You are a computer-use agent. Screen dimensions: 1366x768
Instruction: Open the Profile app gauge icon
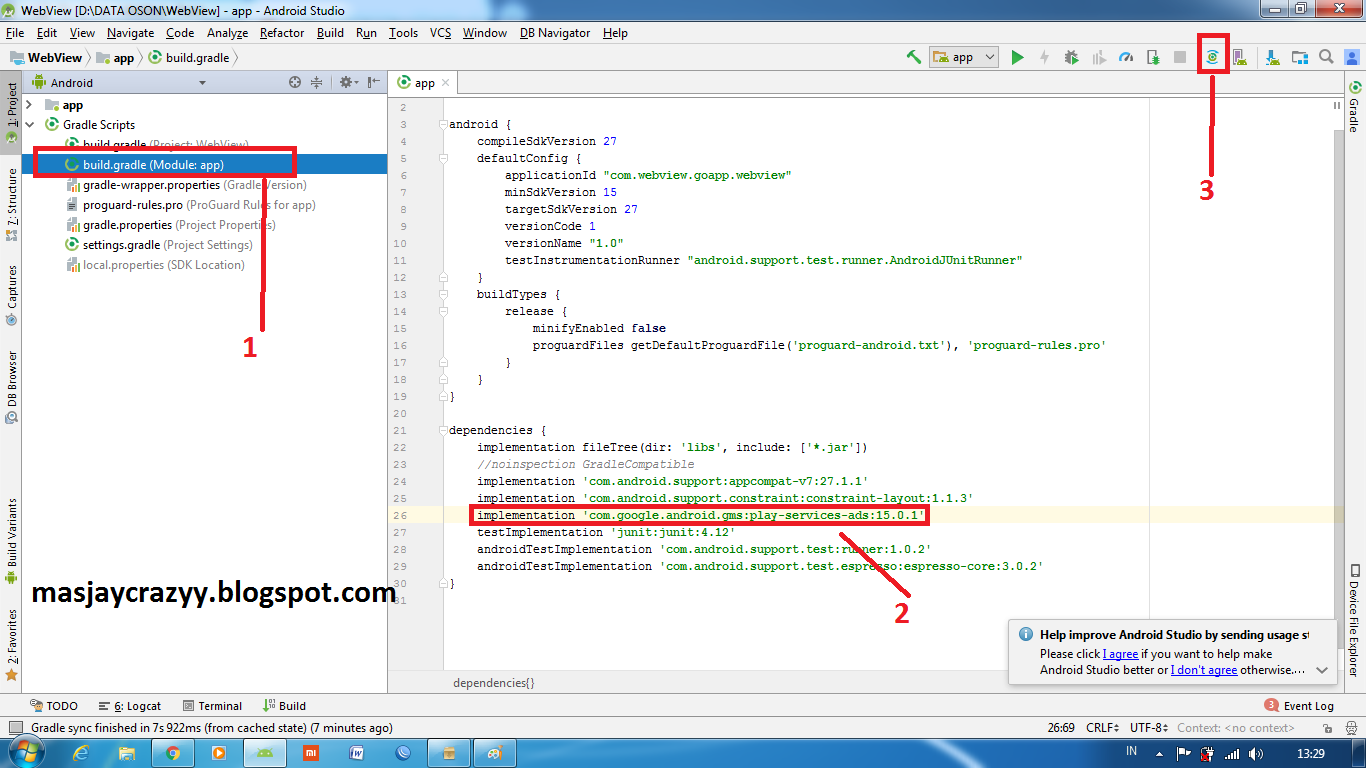(x=1126, y=58)
